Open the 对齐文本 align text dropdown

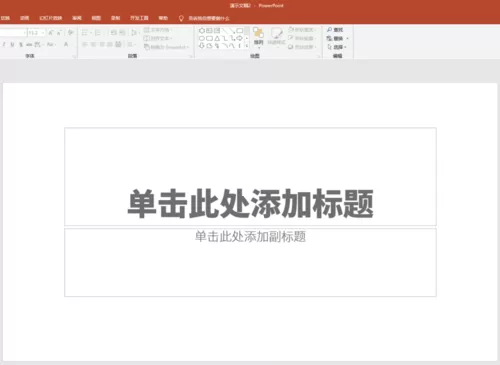coord(158,38)
